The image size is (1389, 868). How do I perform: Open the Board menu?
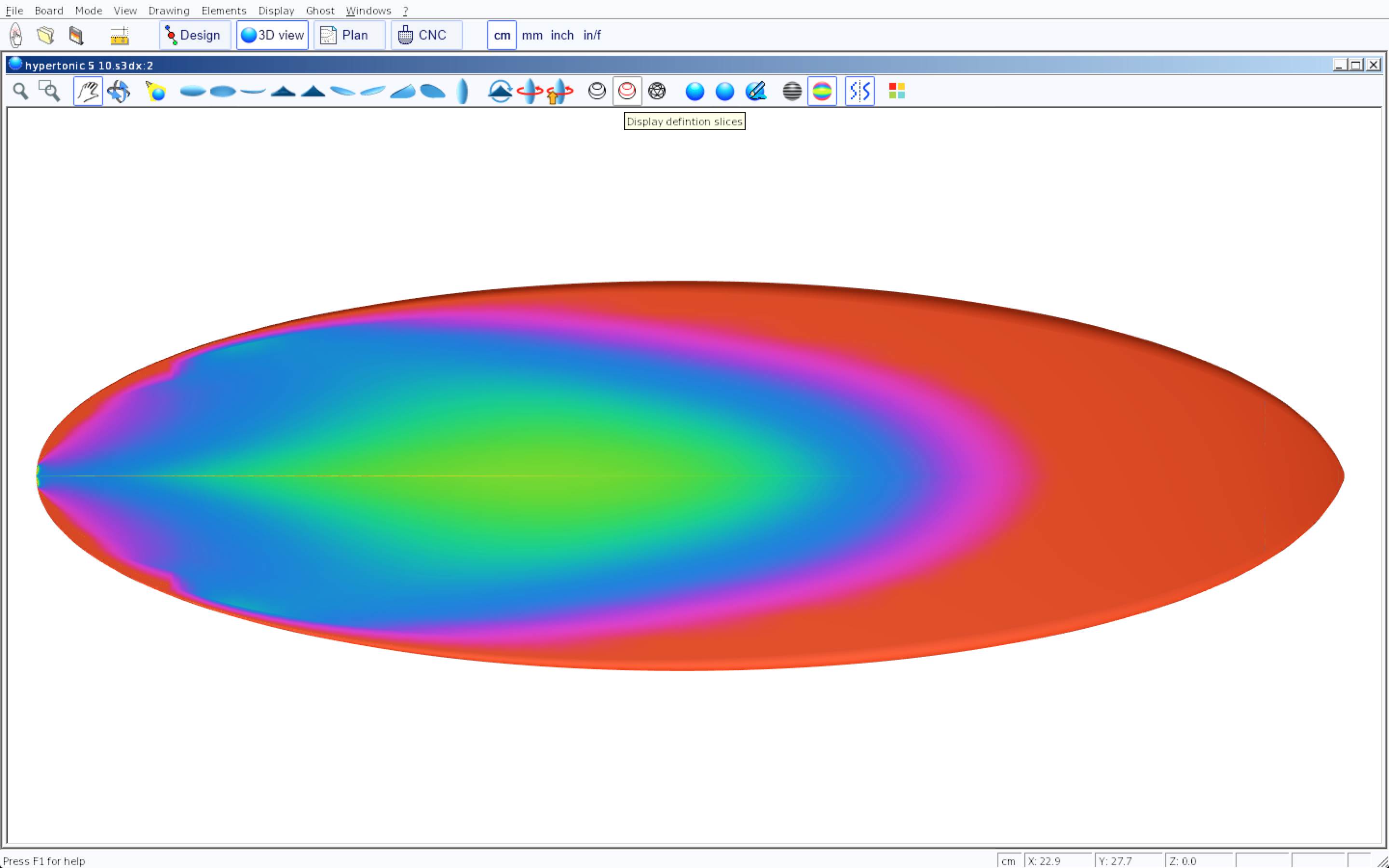click(49, 10)
